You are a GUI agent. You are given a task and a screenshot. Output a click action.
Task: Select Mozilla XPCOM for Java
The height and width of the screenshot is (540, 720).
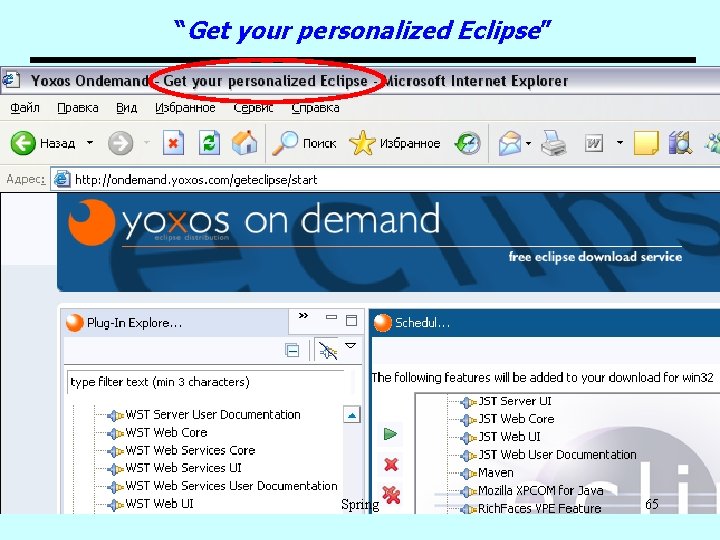tap(540, 490)
